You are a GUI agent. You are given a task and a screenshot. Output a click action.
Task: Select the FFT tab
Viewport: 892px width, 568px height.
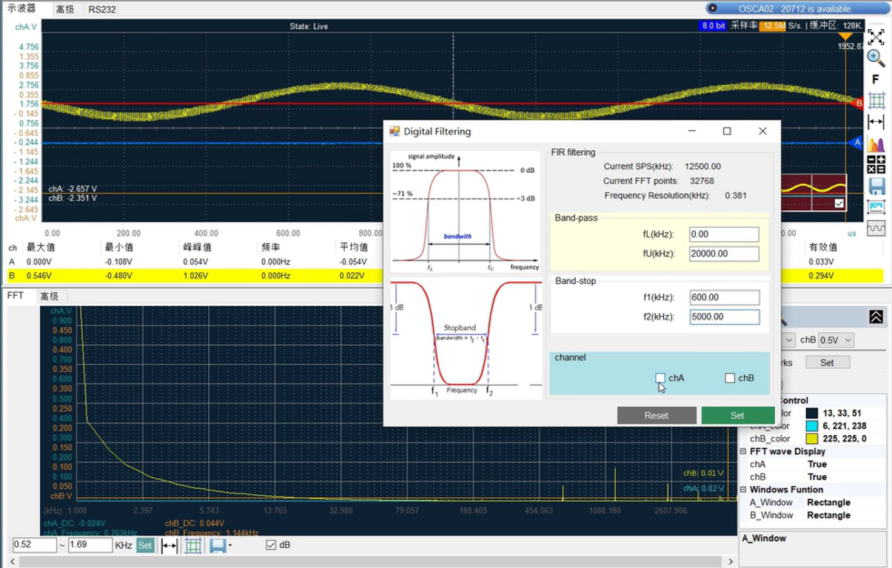[15, 296]
